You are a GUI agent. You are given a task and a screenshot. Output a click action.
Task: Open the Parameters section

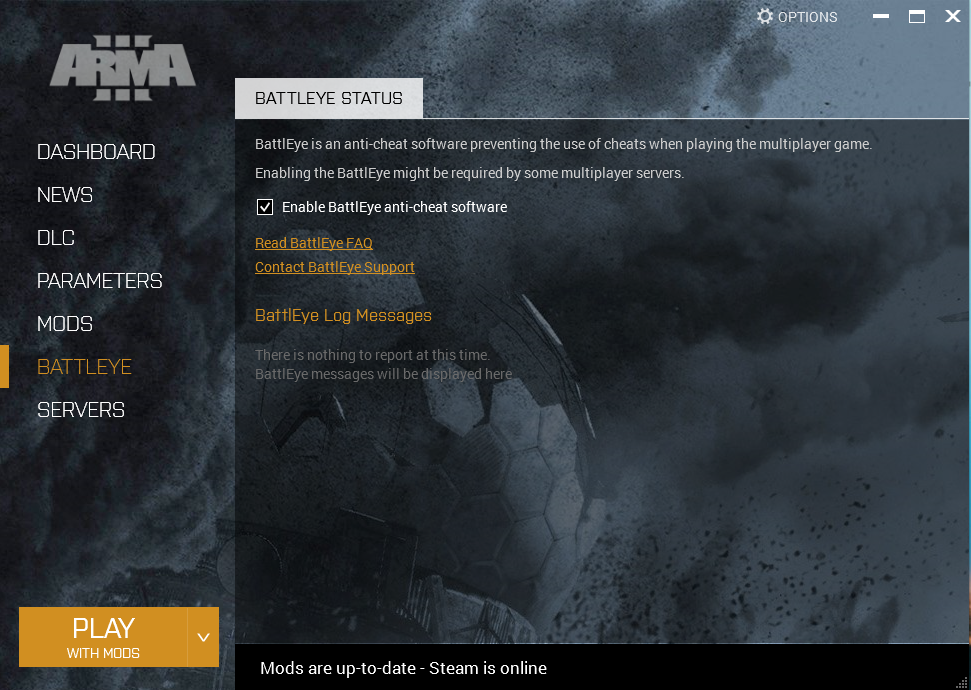point(99,281)
